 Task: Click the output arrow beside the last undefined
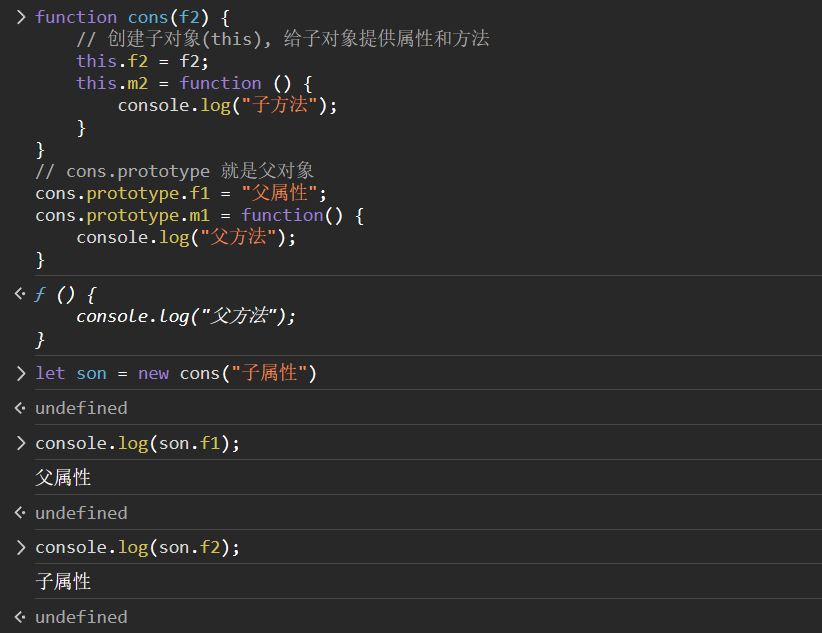pos(20,617)
